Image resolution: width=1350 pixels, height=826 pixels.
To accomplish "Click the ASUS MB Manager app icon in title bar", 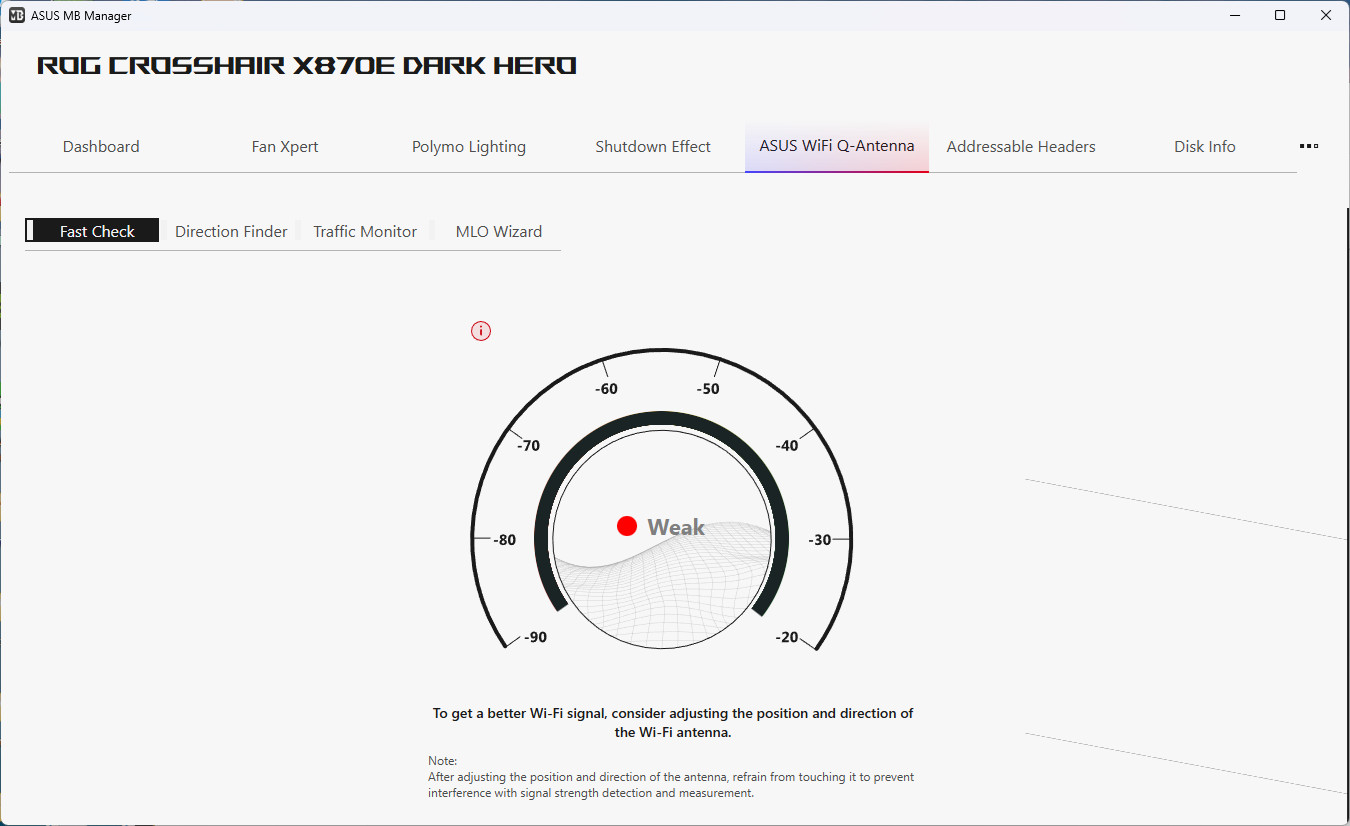I will point(17,15).
